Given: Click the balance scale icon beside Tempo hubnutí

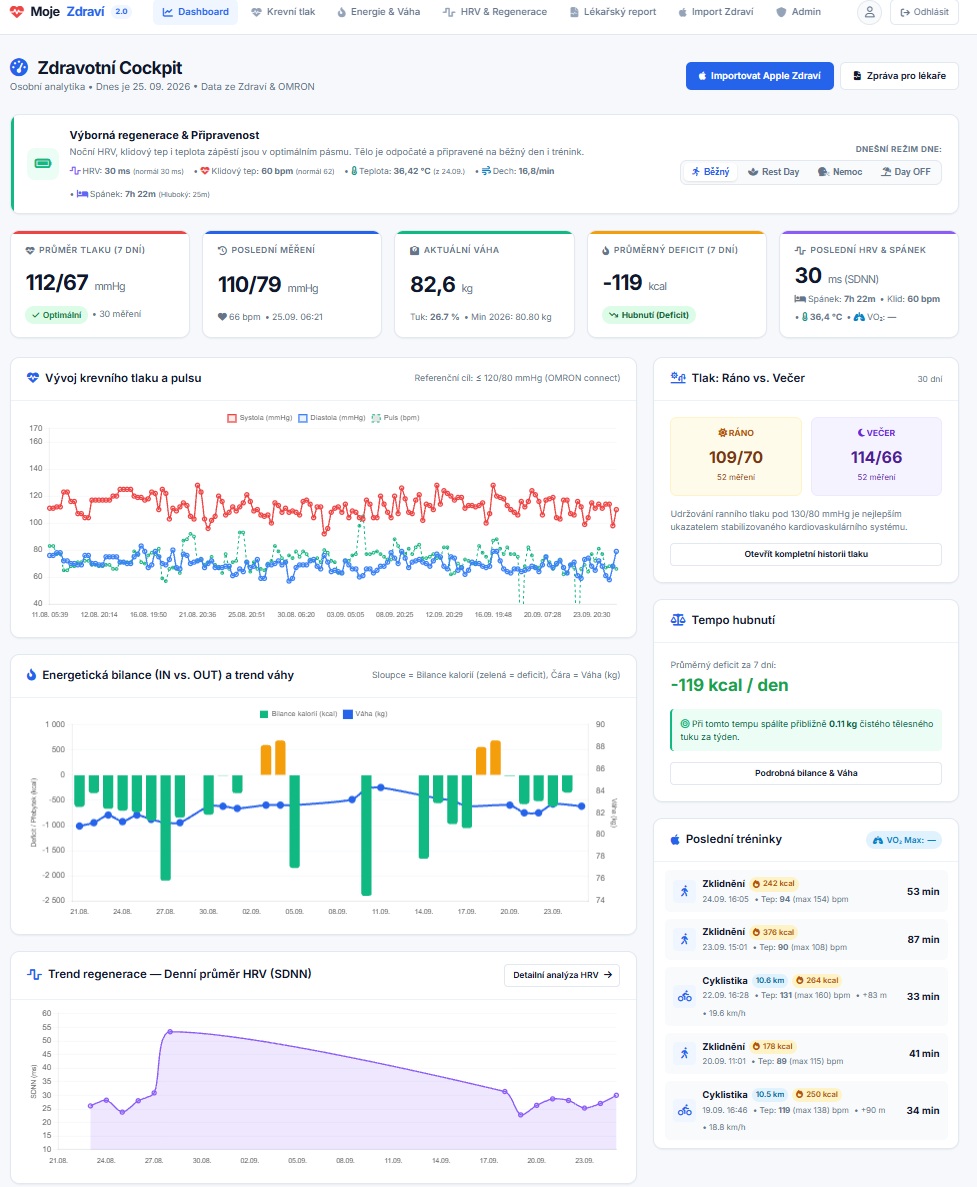Looking at the screenshot, I should point(678,620).
